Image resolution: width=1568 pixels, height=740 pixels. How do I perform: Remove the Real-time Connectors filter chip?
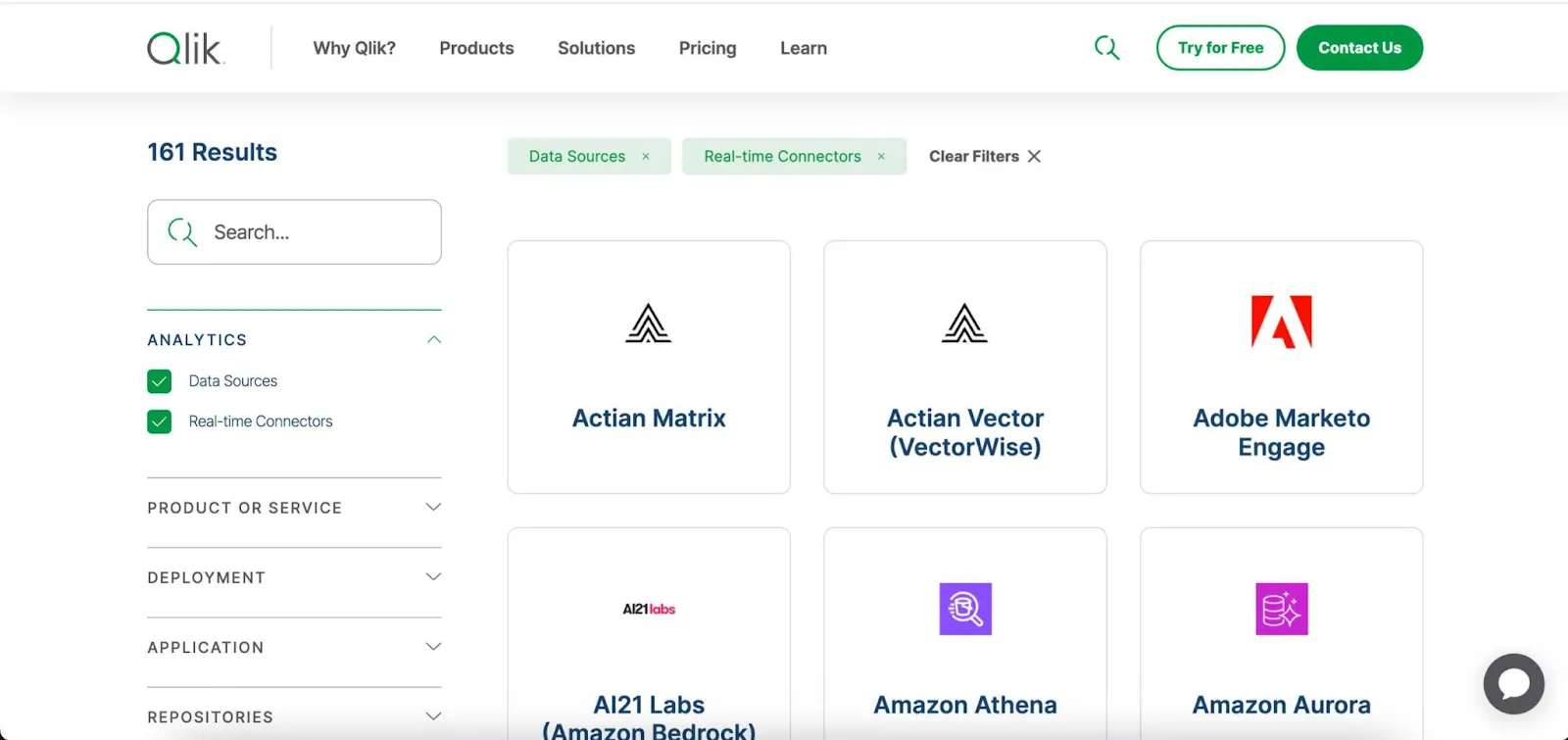click(x=881, y=156)
